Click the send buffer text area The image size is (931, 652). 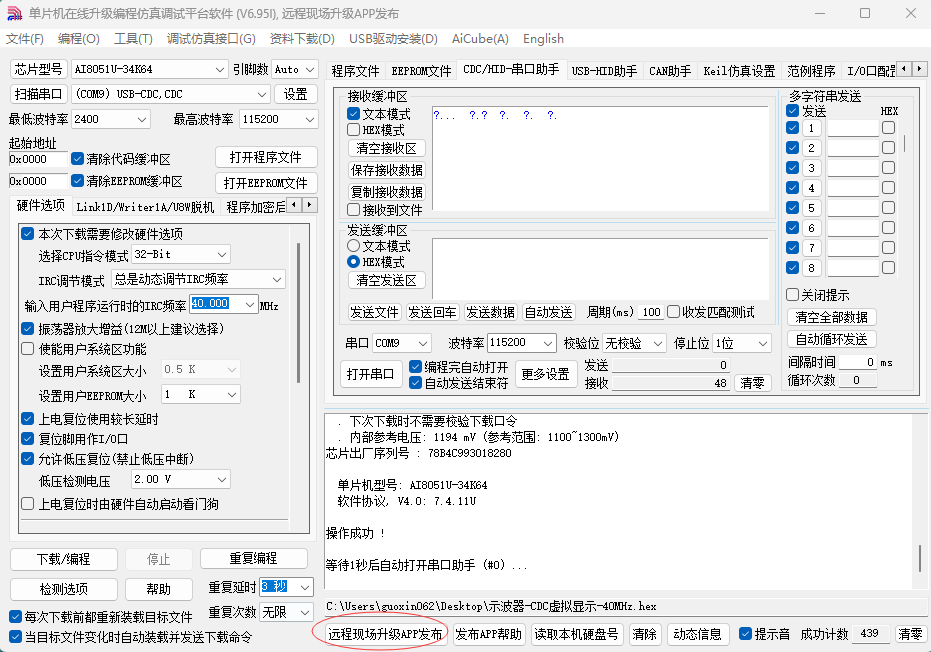pos(600,268)
